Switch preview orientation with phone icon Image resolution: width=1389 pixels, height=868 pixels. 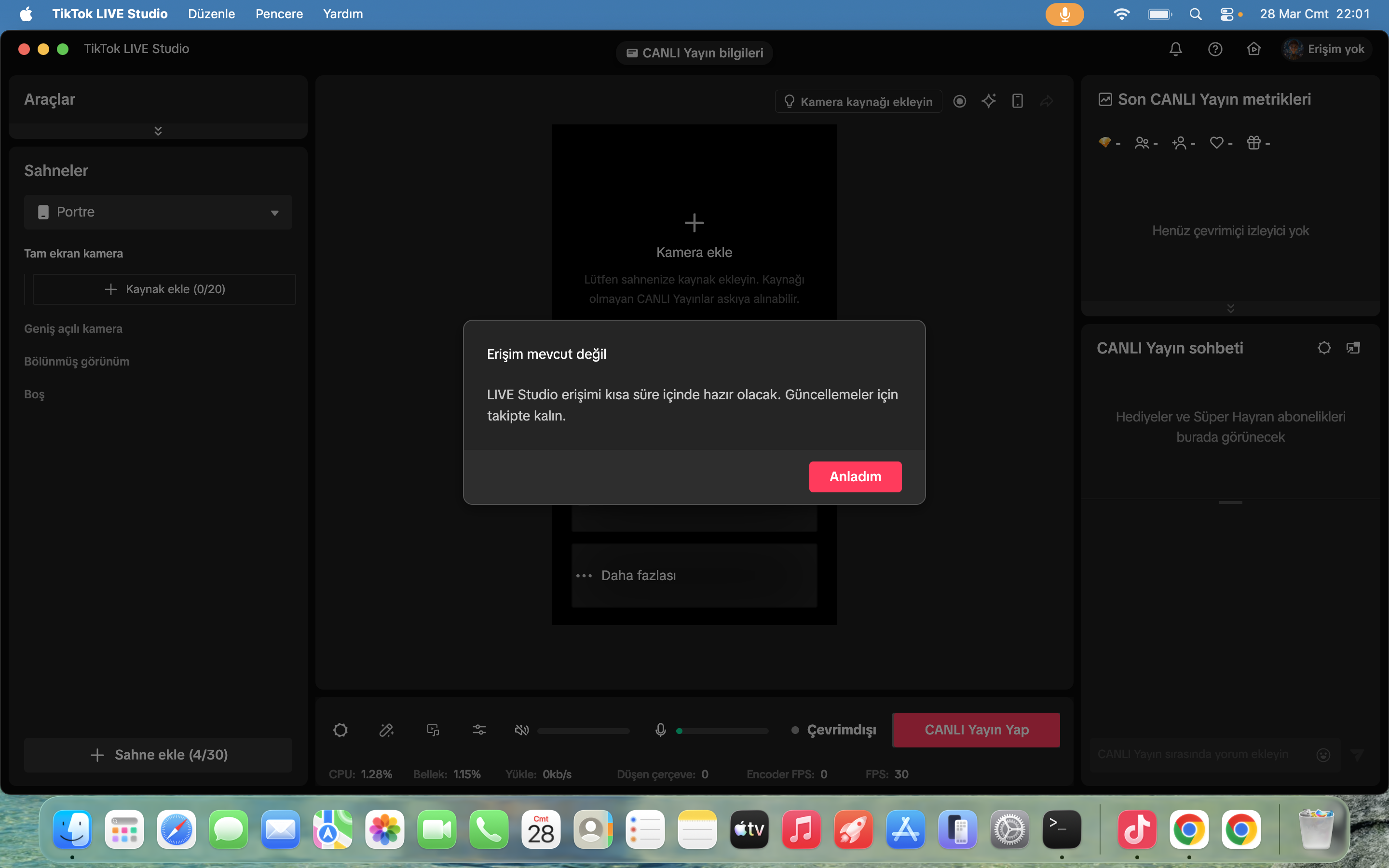[x=1017, y=102]
